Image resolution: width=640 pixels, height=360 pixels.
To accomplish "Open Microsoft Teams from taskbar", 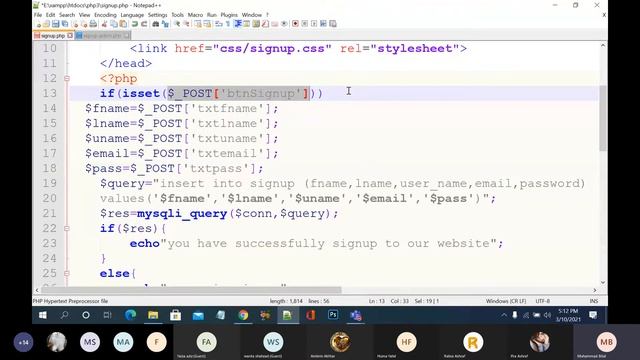I will [356, 315].
